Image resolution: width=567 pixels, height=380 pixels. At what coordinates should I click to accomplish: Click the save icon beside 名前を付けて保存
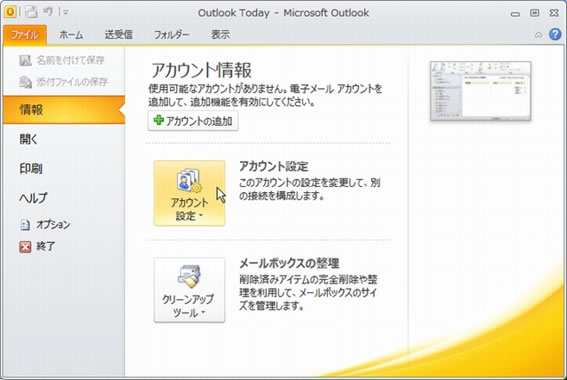[x=25, y=60]
